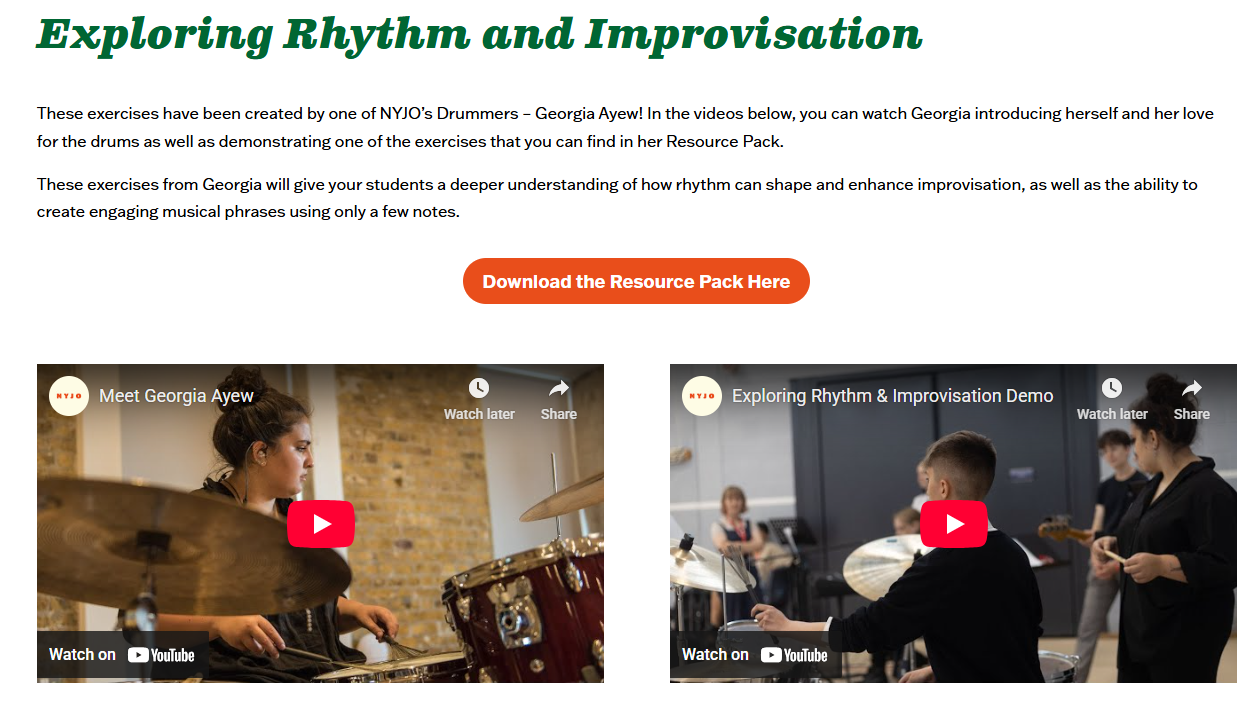Click the paragraph mentioning Georgia's Resource Pack
1257x707 pixels.
point(625,127)
